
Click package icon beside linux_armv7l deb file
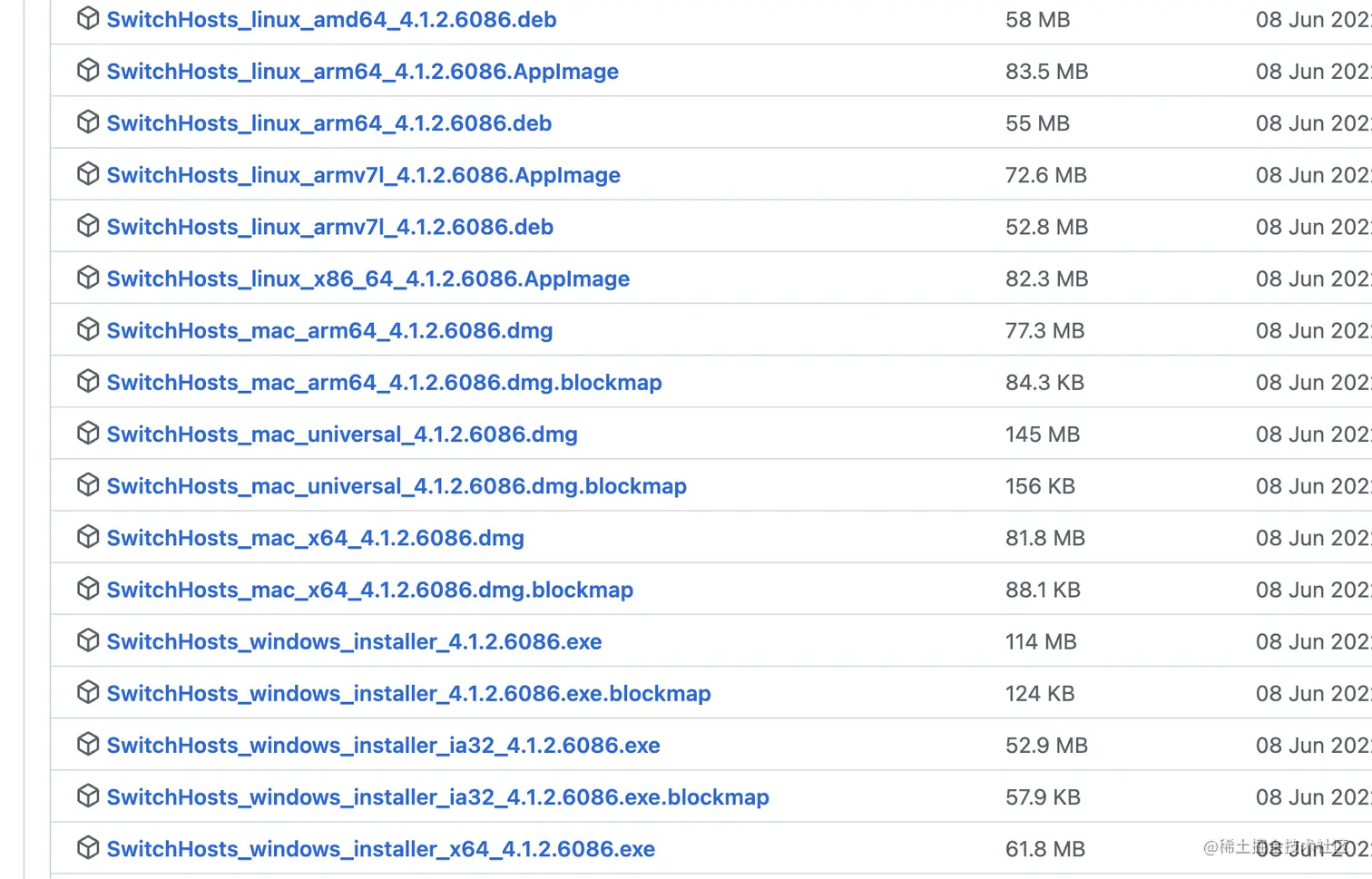tap(88, 225)
